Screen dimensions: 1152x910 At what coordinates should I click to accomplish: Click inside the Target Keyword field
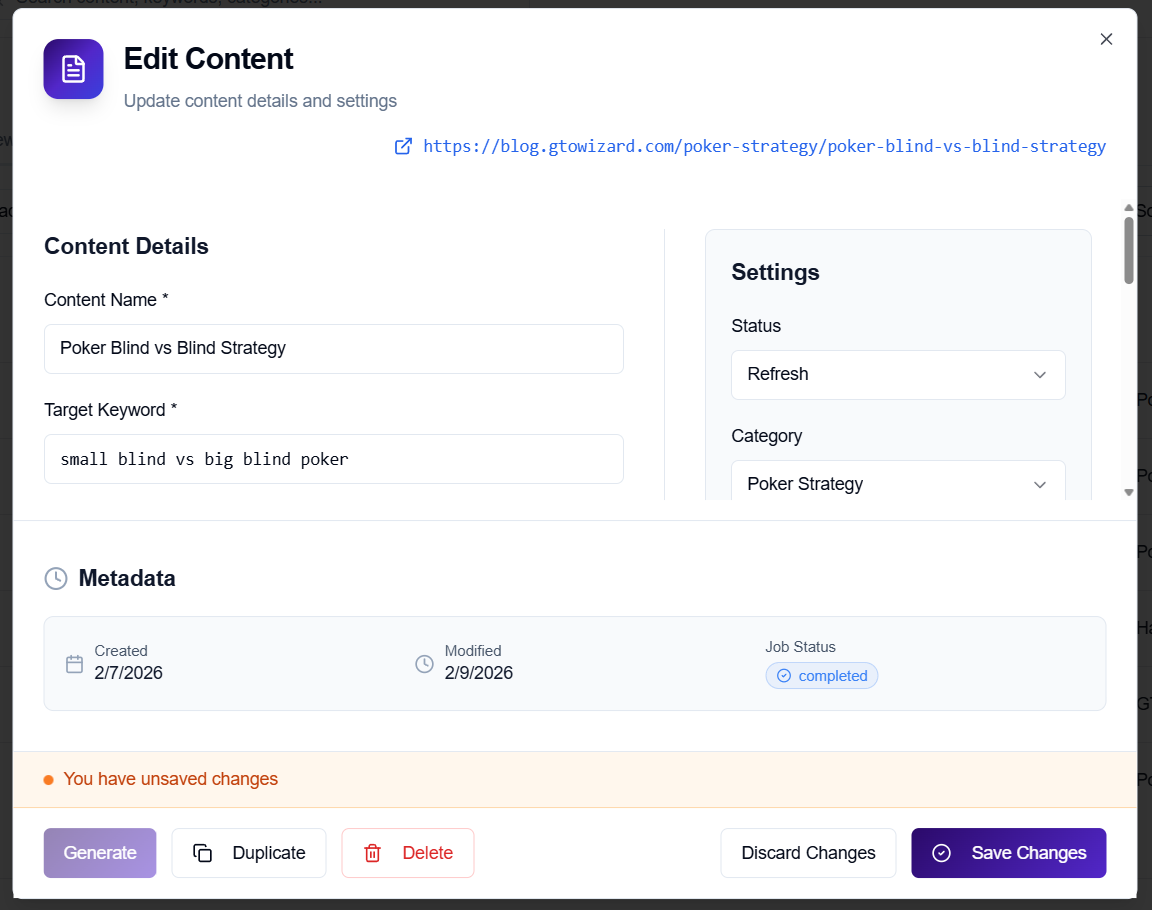[333, 458]
